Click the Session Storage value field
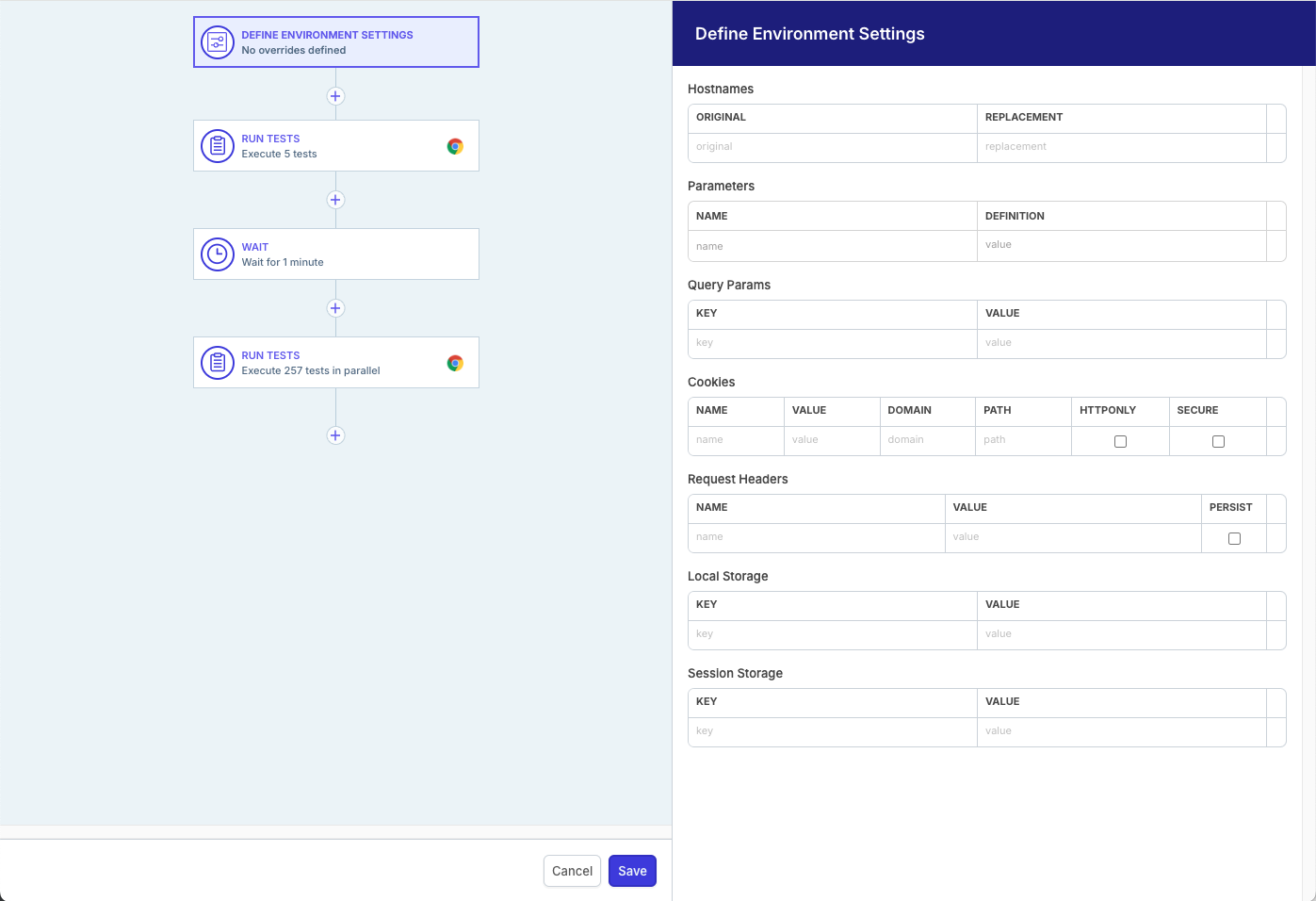This screenshot has width=1316, height=901. tap(1121, 731)
